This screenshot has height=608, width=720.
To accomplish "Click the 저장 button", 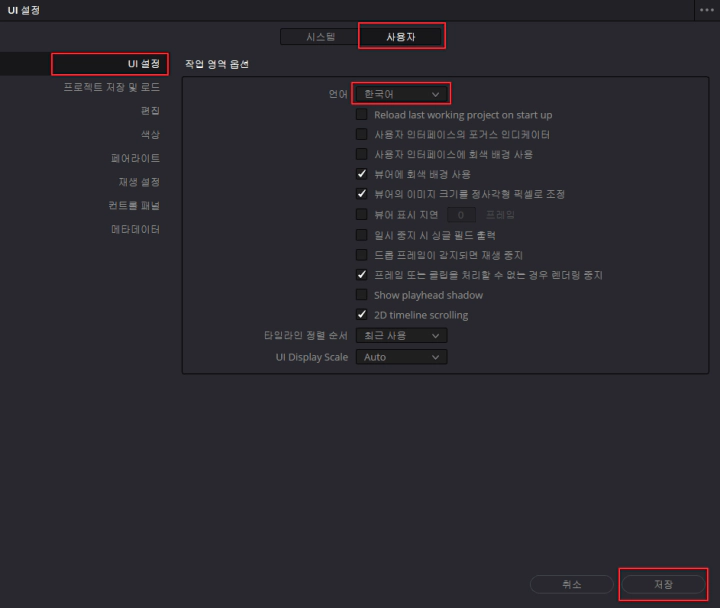I will coord(663,584).
